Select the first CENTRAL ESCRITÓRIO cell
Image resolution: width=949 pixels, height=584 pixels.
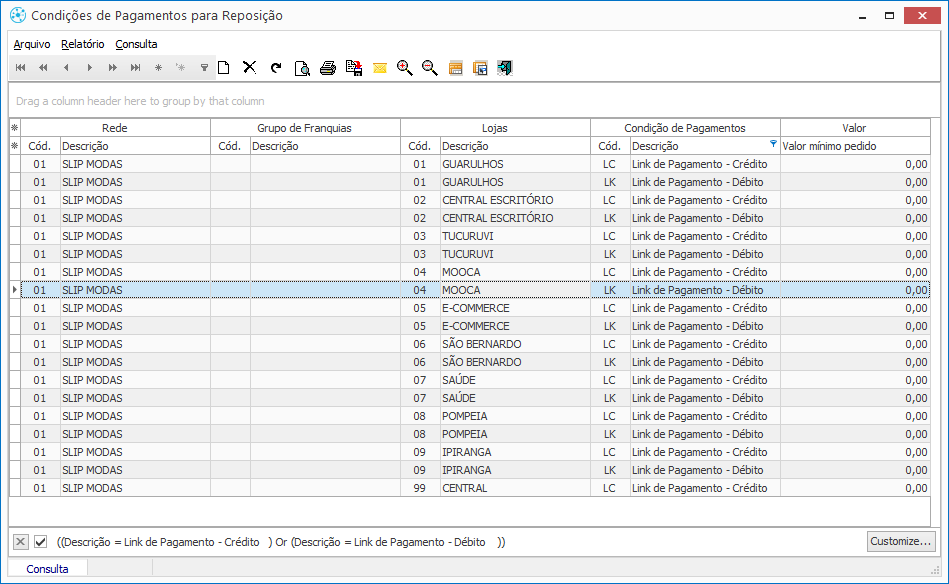(514, 200)
